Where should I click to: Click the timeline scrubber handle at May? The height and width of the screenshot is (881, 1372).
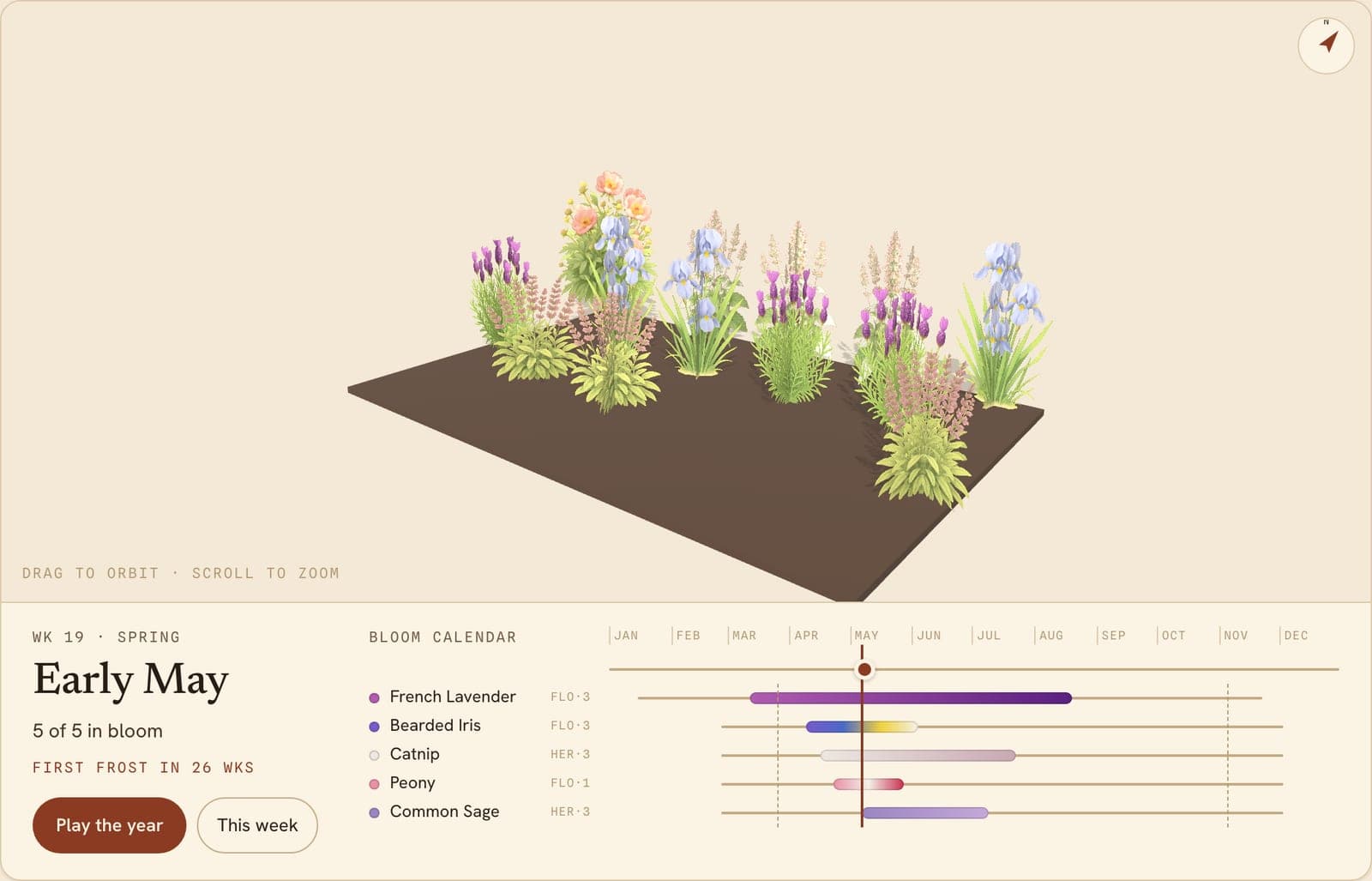864,669
